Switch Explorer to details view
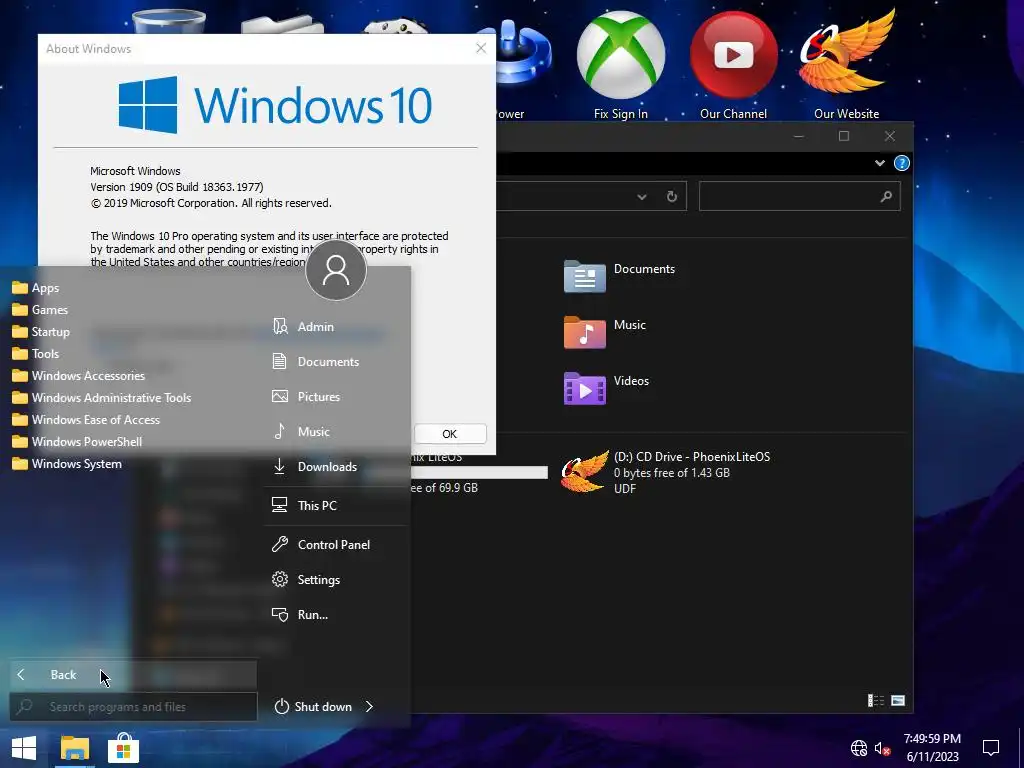This screenshot has height=768, width=1024. (876, 701)
